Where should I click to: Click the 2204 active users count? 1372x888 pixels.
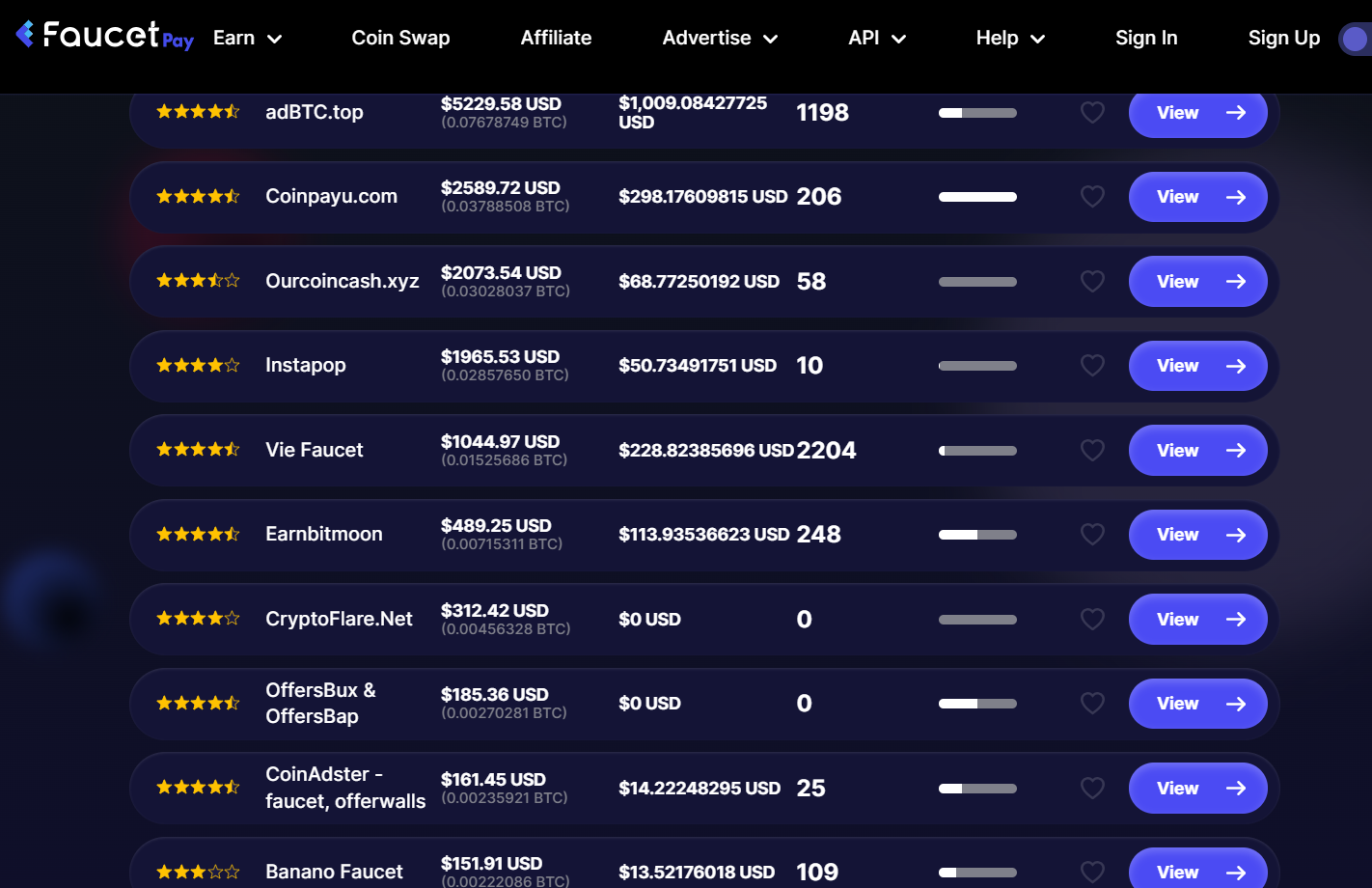(x=826, y=451)
